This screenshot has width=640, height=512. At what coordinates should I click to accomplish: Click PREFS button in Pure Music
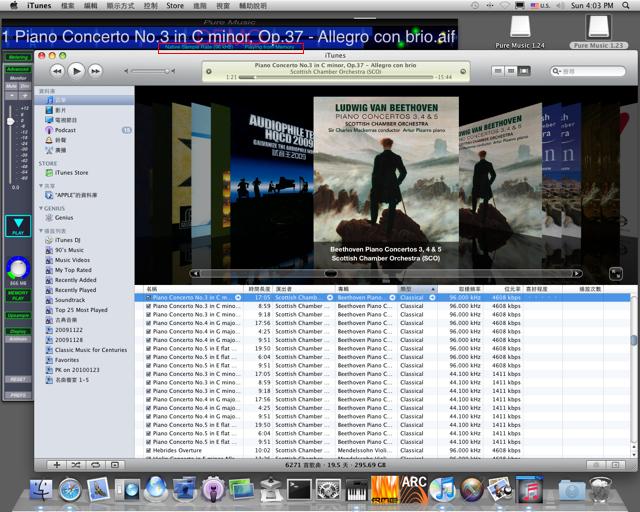coord(18,395)
